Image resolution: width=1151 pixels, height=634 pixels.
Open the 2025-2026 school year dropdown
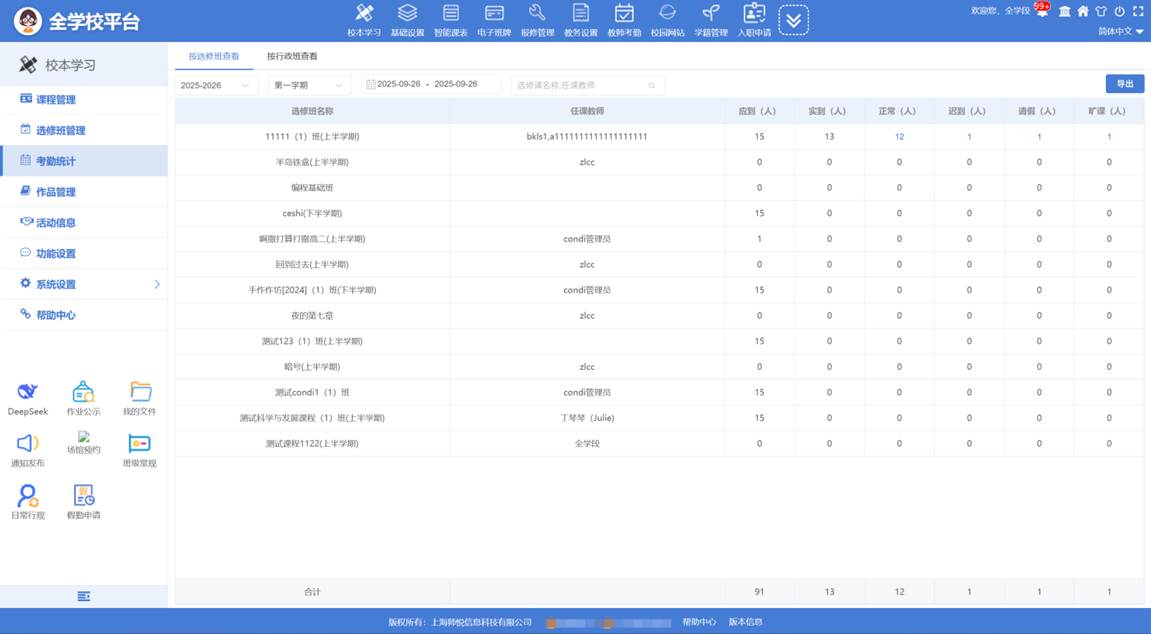(x=216, y=85)
